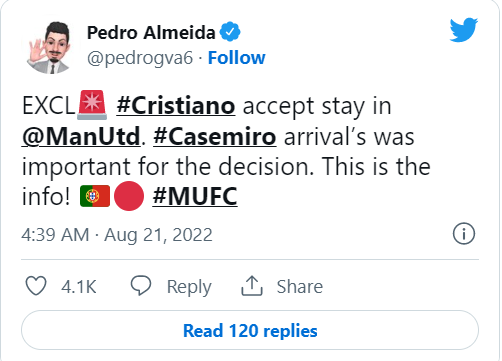Click the Twitter bird logo

click(x=464, y=30)
